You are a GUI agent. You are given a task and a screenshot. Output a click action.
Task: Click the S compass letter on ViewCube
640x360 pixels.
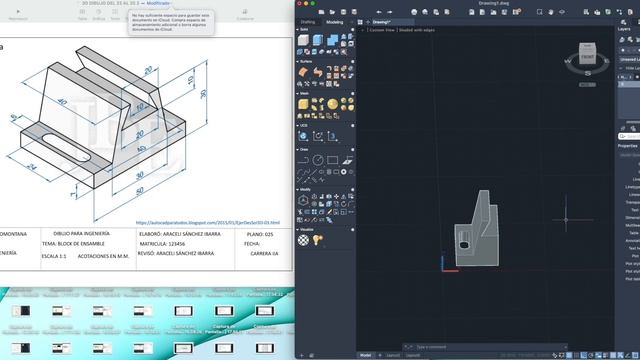588,73
